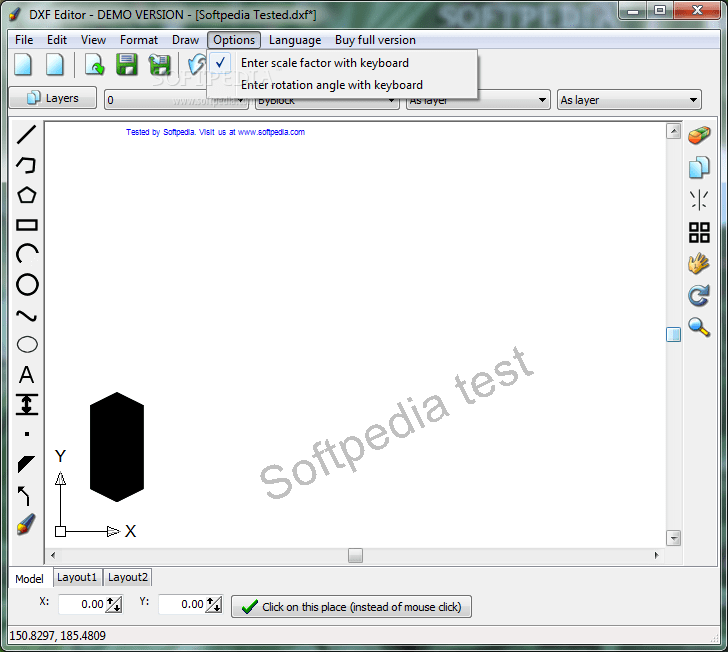
Task: Select the Dimension tool
Action: pyautogui.click(x=26, y=404)
